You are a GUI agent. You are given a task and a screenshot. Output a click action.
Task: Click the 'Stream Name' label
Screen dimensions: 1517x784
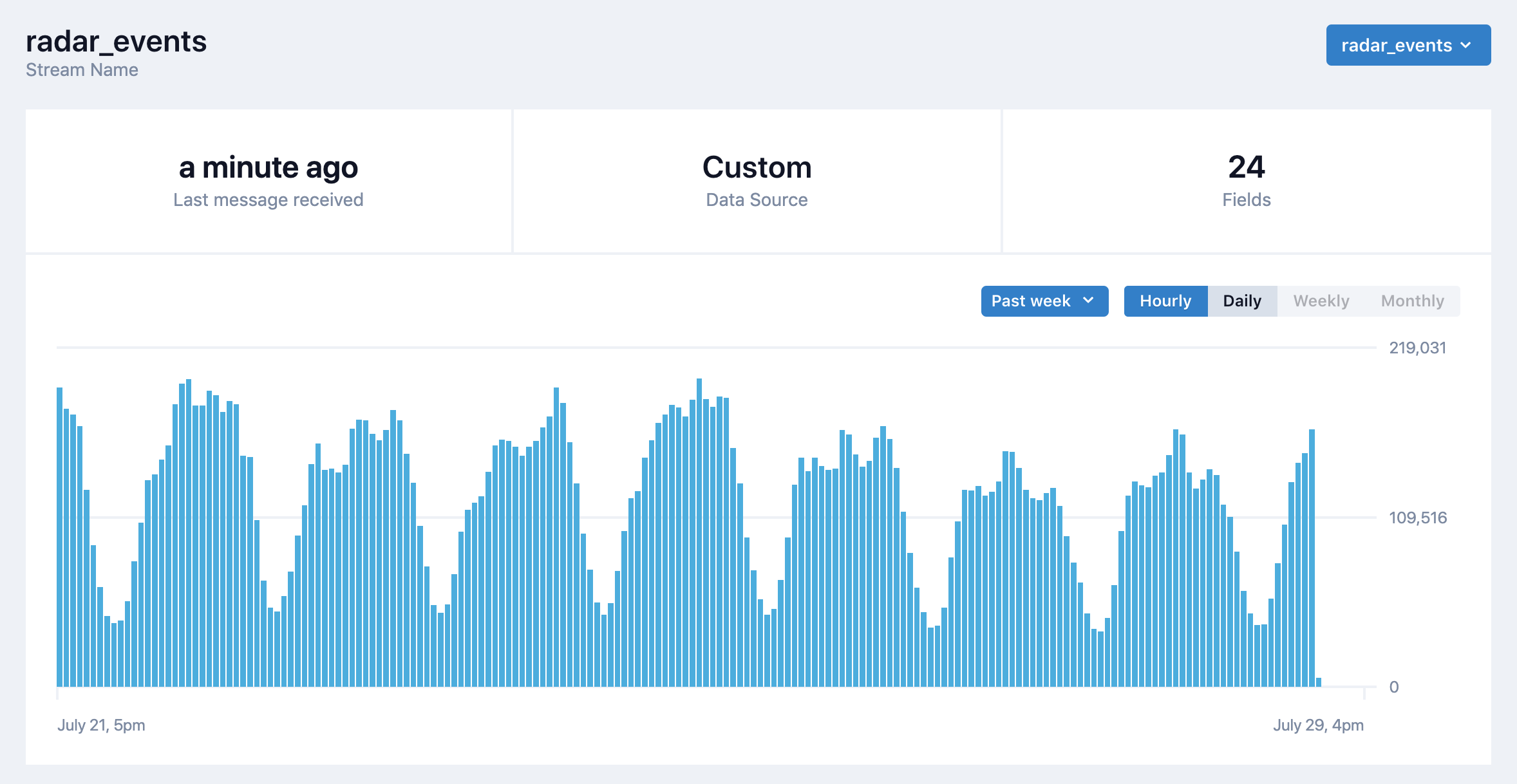pos(82,70)
